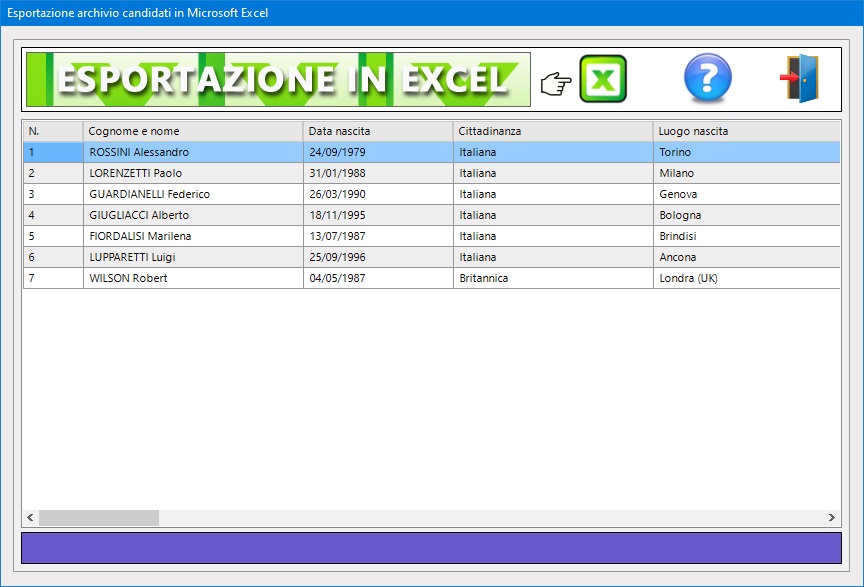The image size is (864, 587).
Task: Click birth date 24/09/1979
Action: [x=378, y=152]
